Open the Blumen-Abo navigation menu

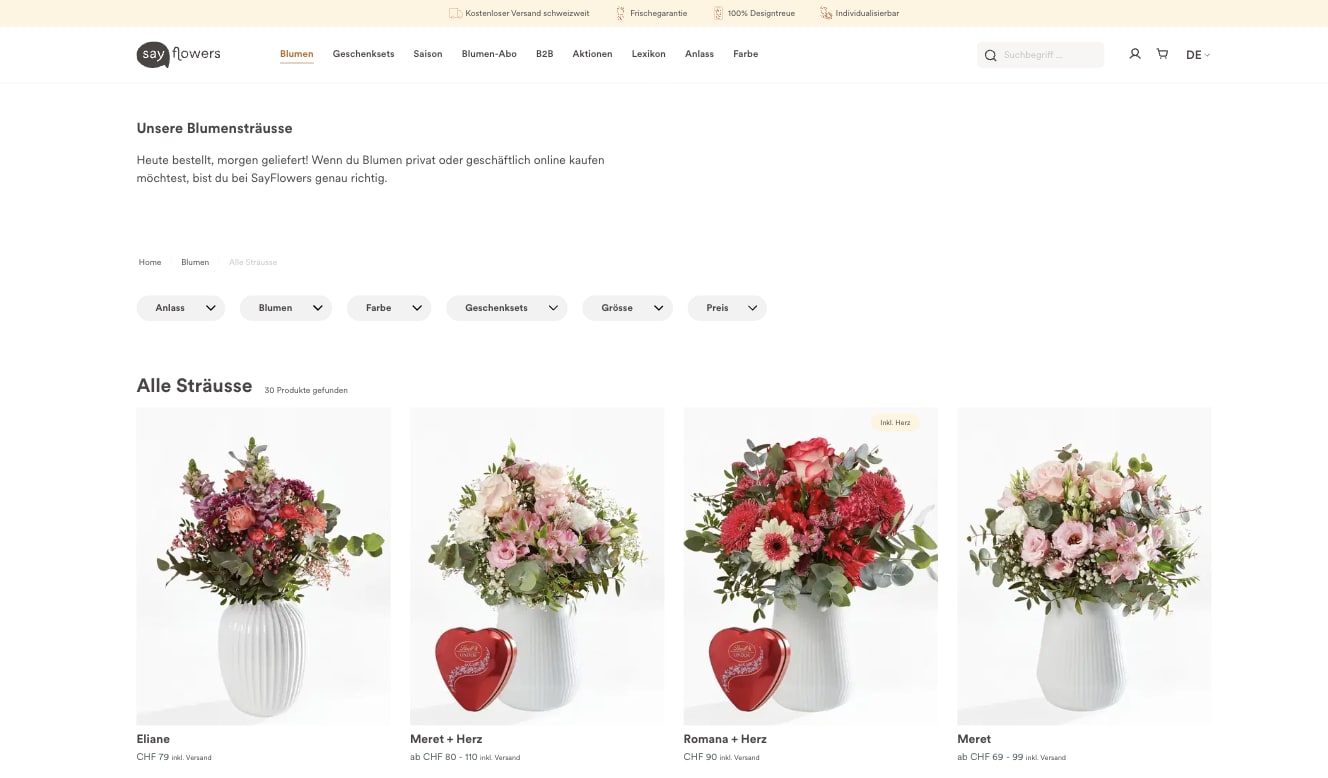489,54
